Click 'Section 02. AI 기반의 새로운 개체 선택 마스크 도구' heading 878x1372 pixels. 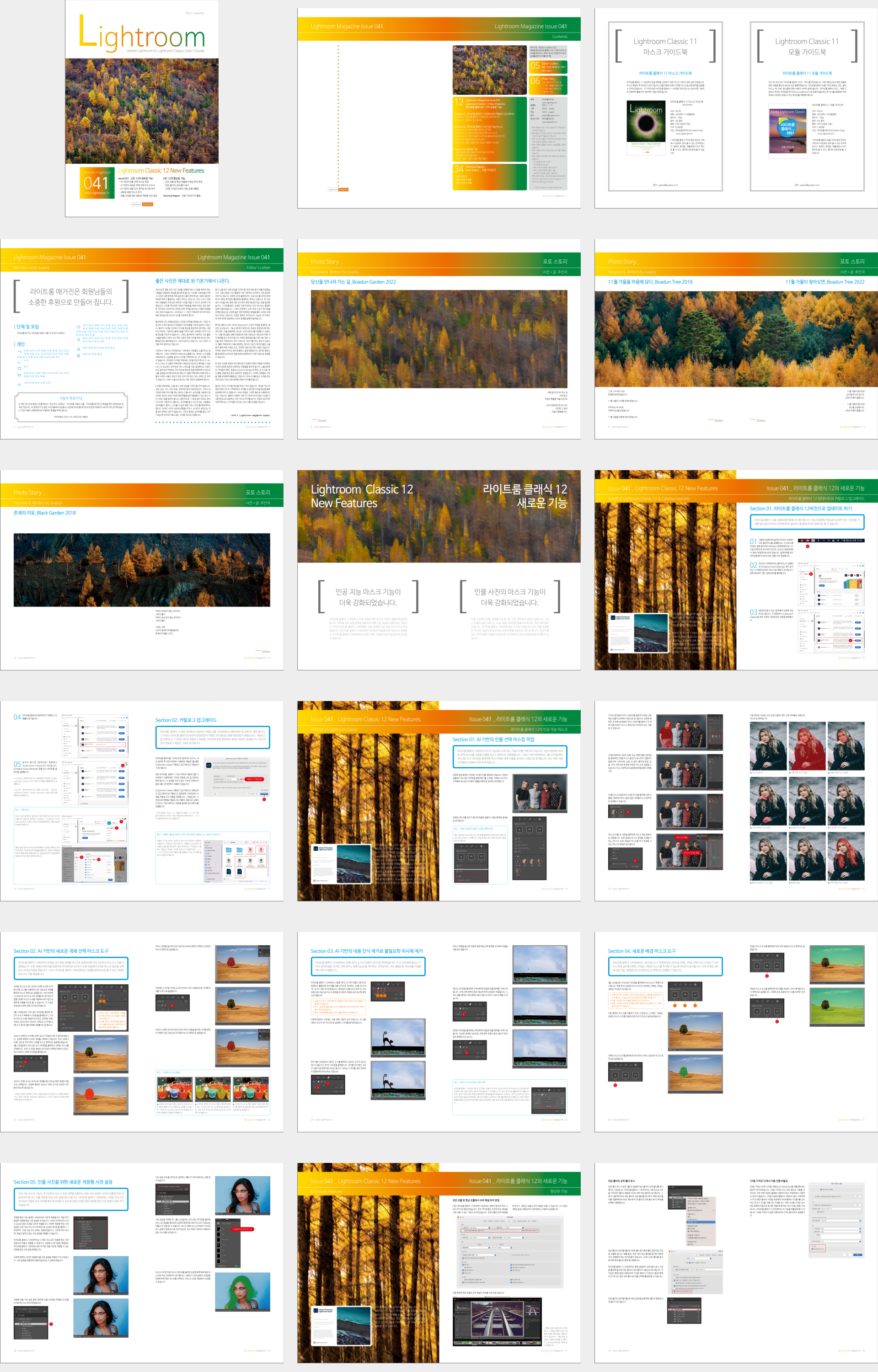click(61, 951)
